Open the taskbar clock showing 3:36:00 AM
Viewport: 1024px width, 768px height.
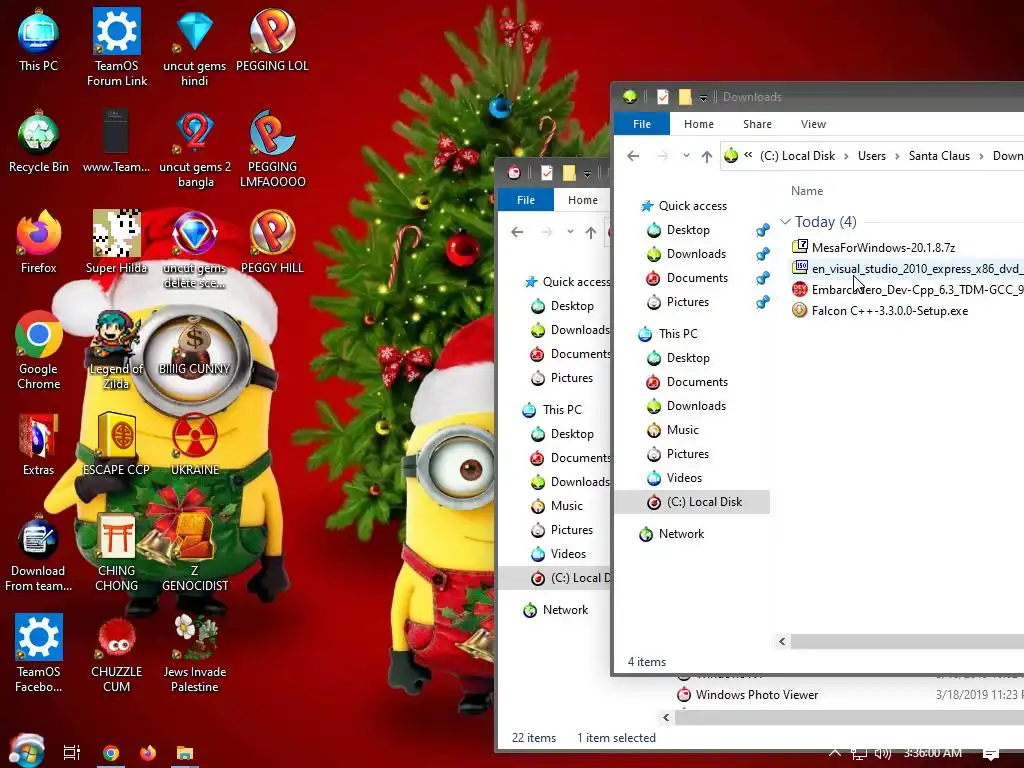click(933, 753)
